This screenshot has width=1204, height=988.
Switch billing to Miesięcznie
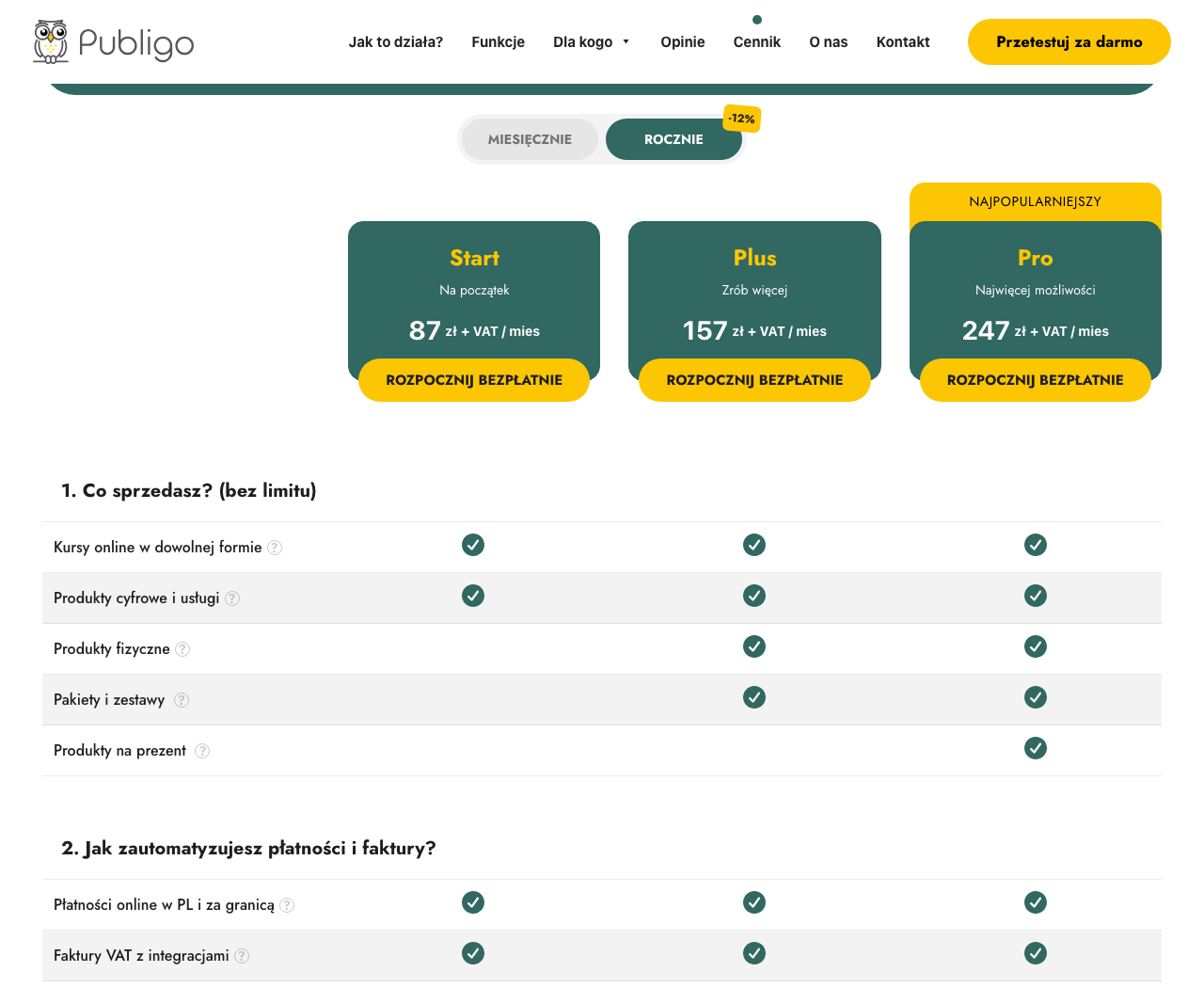[x=530, y=139]
